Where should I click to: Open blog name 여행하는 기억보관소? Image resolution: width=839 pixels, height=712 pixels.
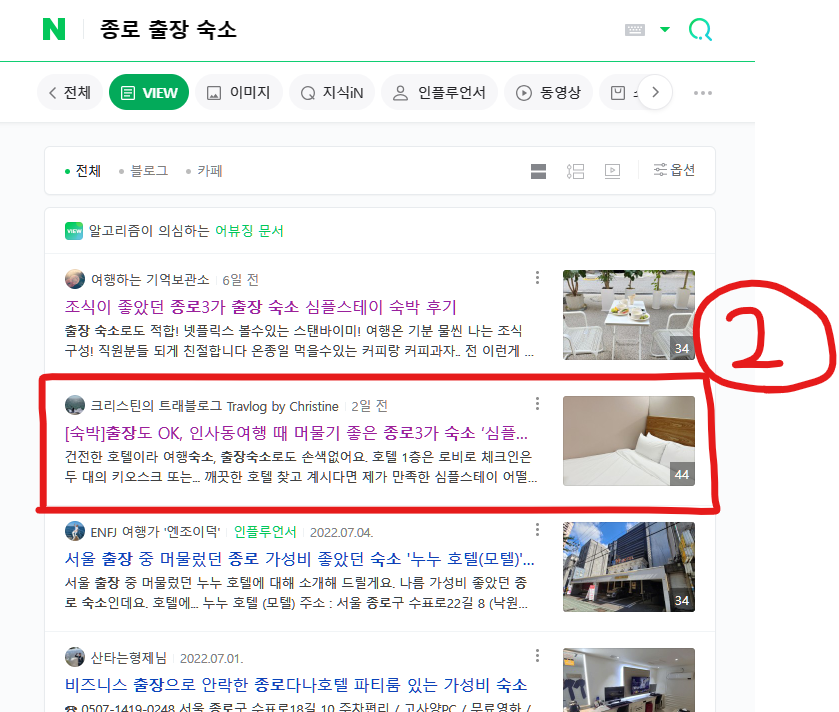click(x=150, y=280)
